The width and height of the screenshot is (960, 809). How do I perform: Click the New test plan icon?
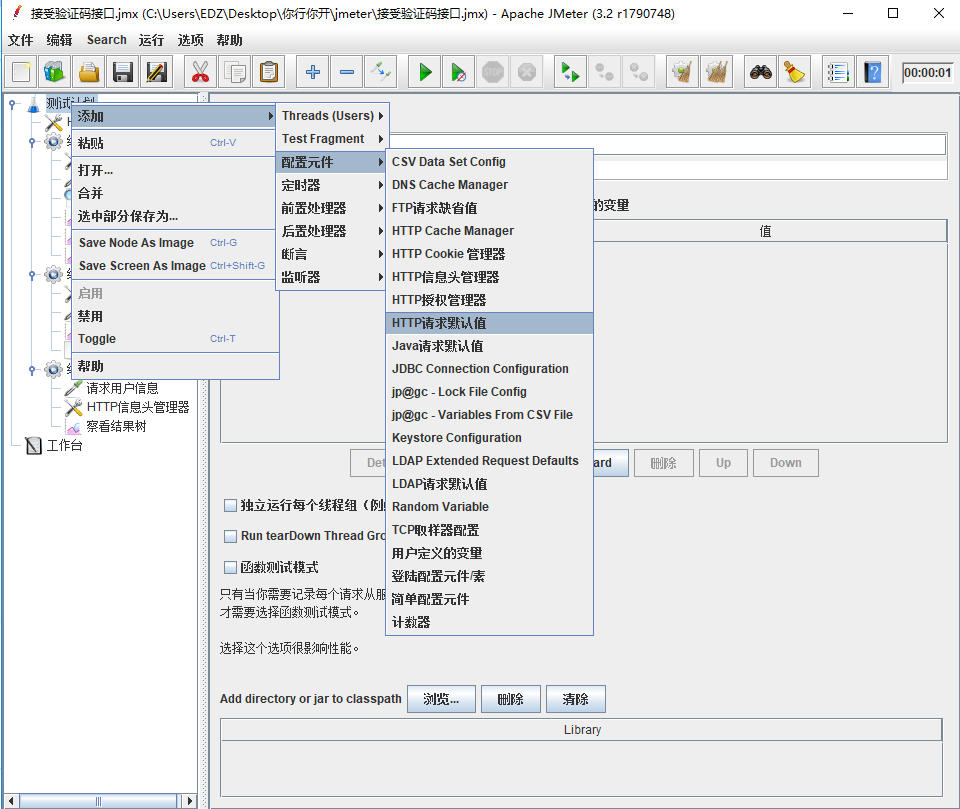[21, 72]
